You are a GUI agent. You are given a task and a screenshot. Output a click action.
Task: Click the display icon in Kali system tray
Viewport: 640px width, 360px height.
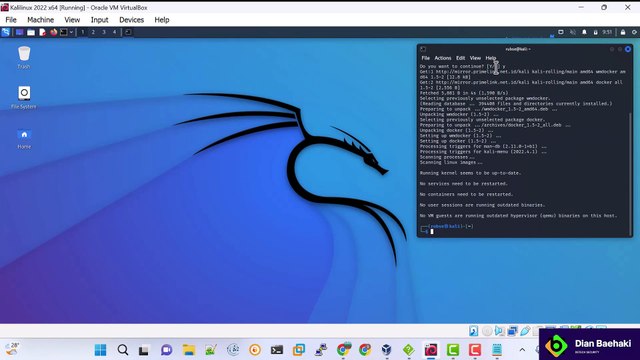coord(561,32)
